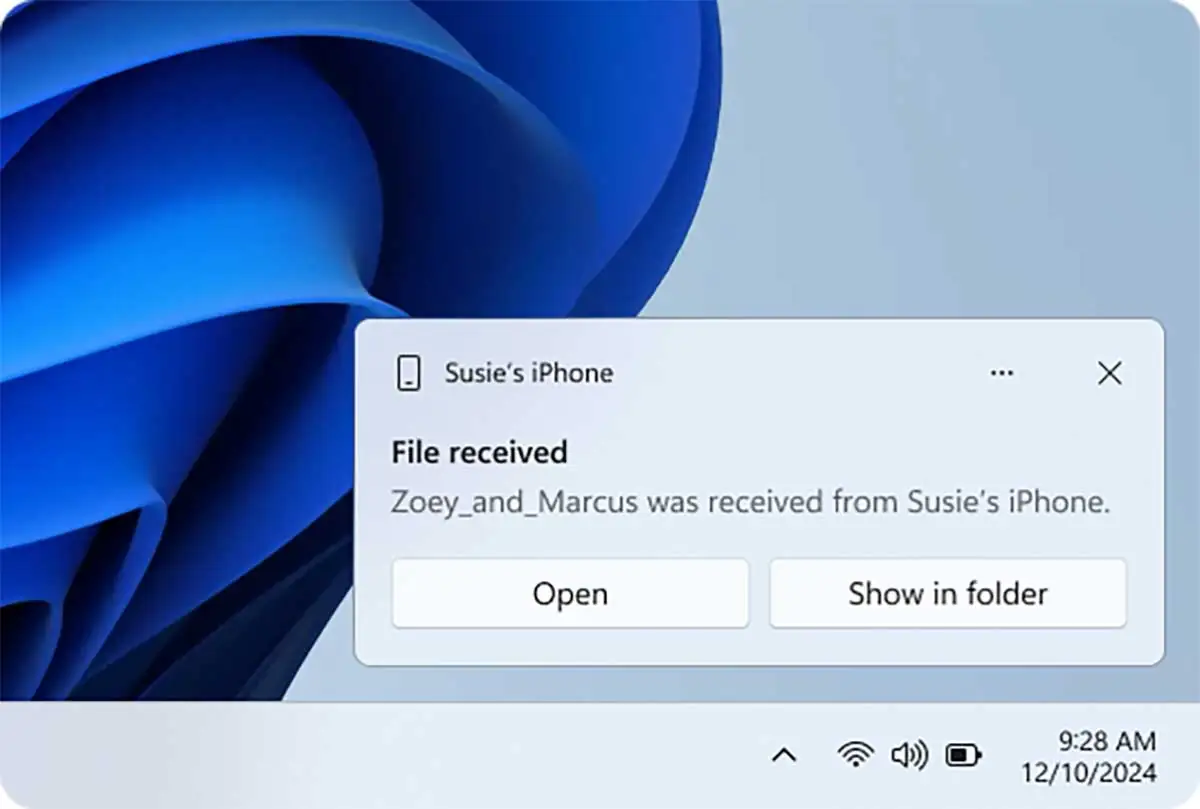Viewport: 1200px width, 809px height.
Task: Dismiss the notification with the X
Action: [1109, 373]
